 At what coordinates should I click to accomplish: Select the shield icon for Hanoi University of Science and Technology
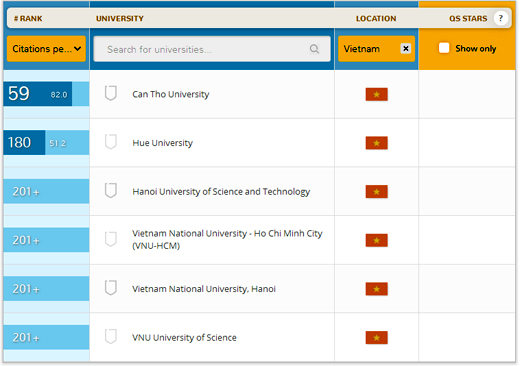pos(111,191)
